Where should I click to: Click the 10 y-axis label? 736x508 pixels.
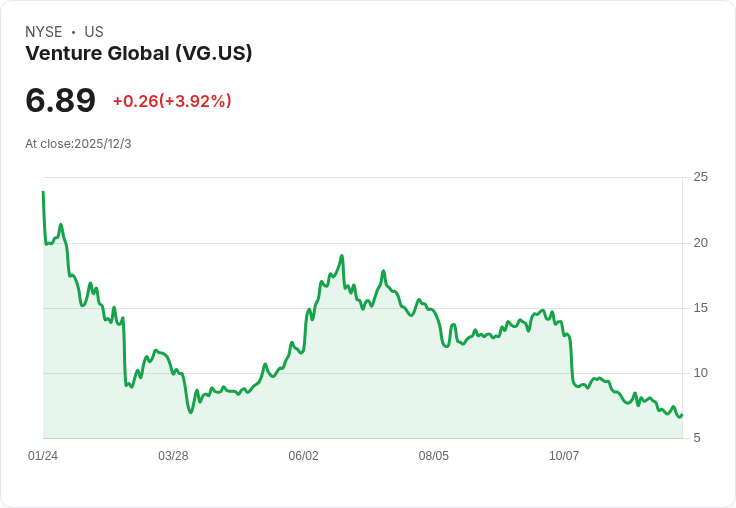pos(700,373)
